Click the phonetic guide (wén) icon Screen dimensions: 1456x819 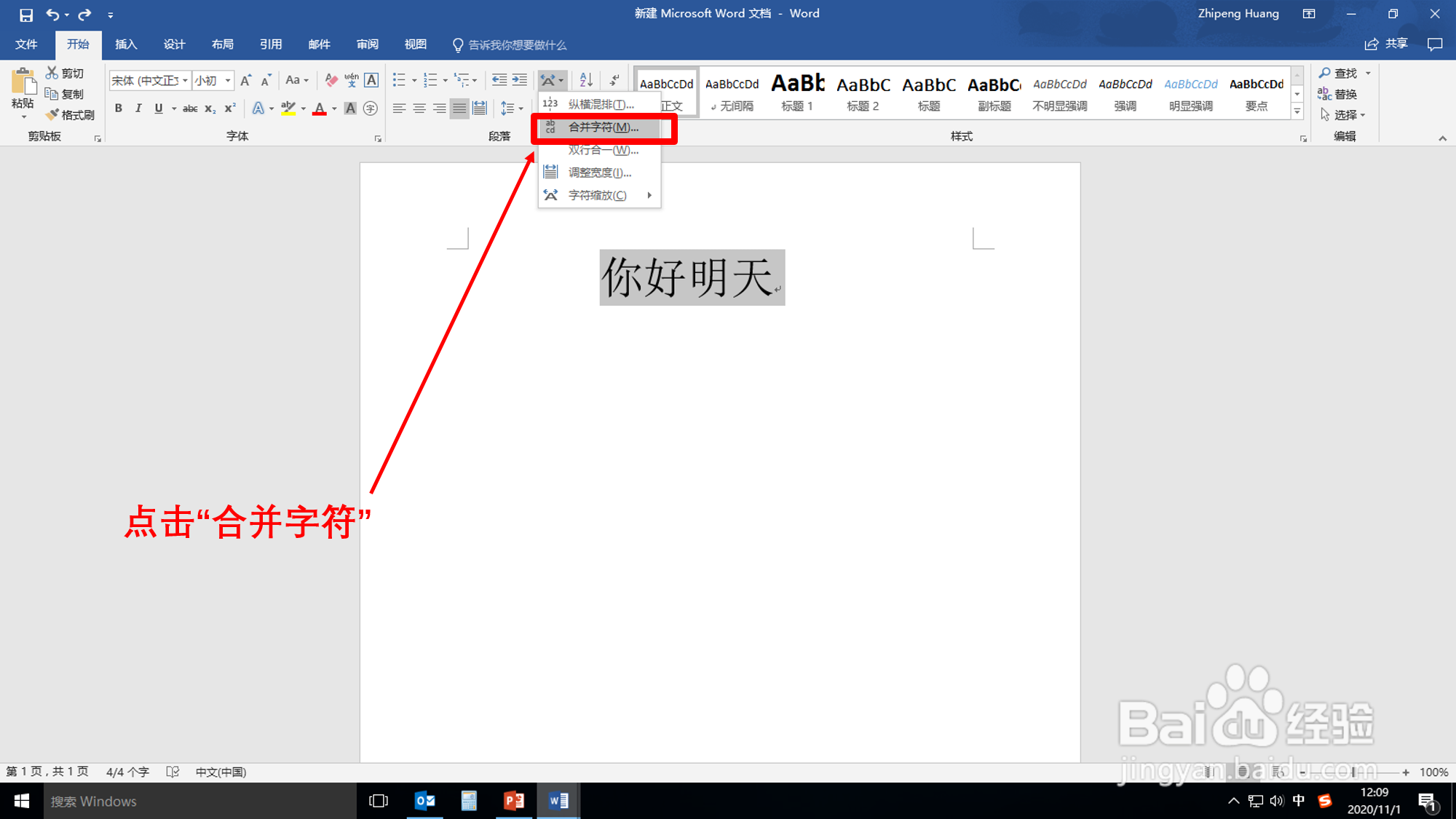coord(352,80)
